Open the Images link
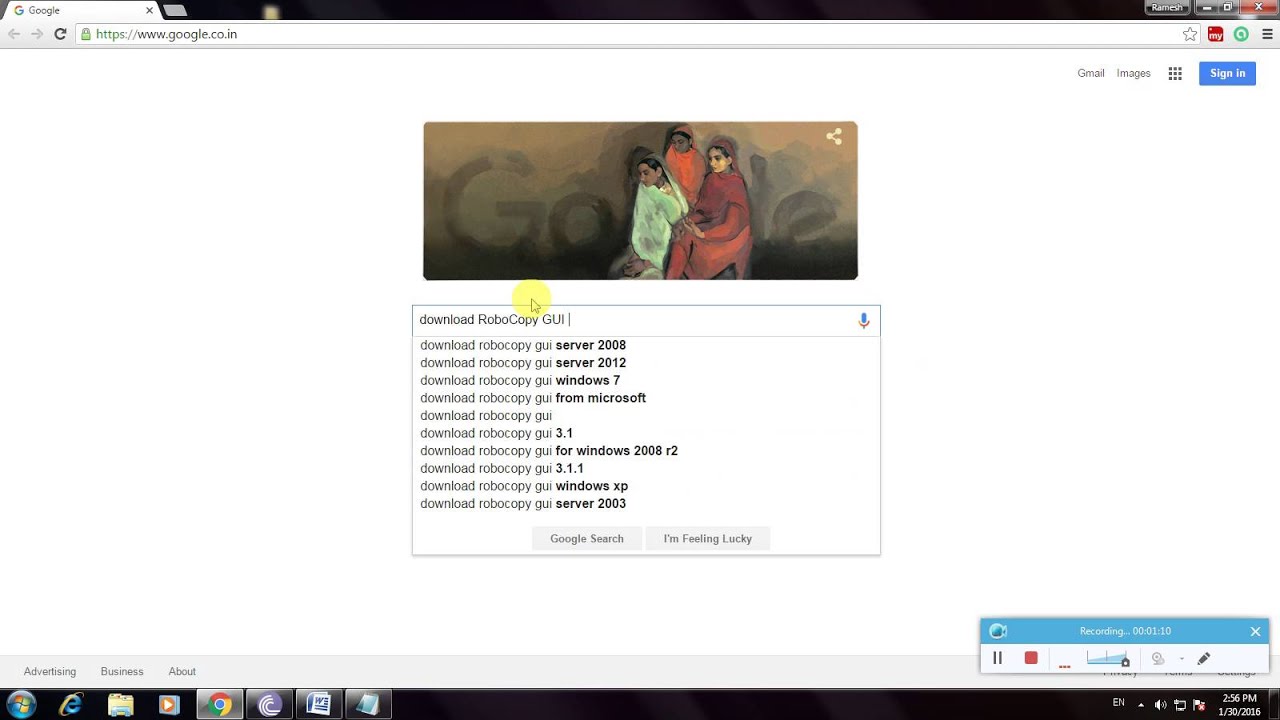1280x720 pixels. 1133,73
